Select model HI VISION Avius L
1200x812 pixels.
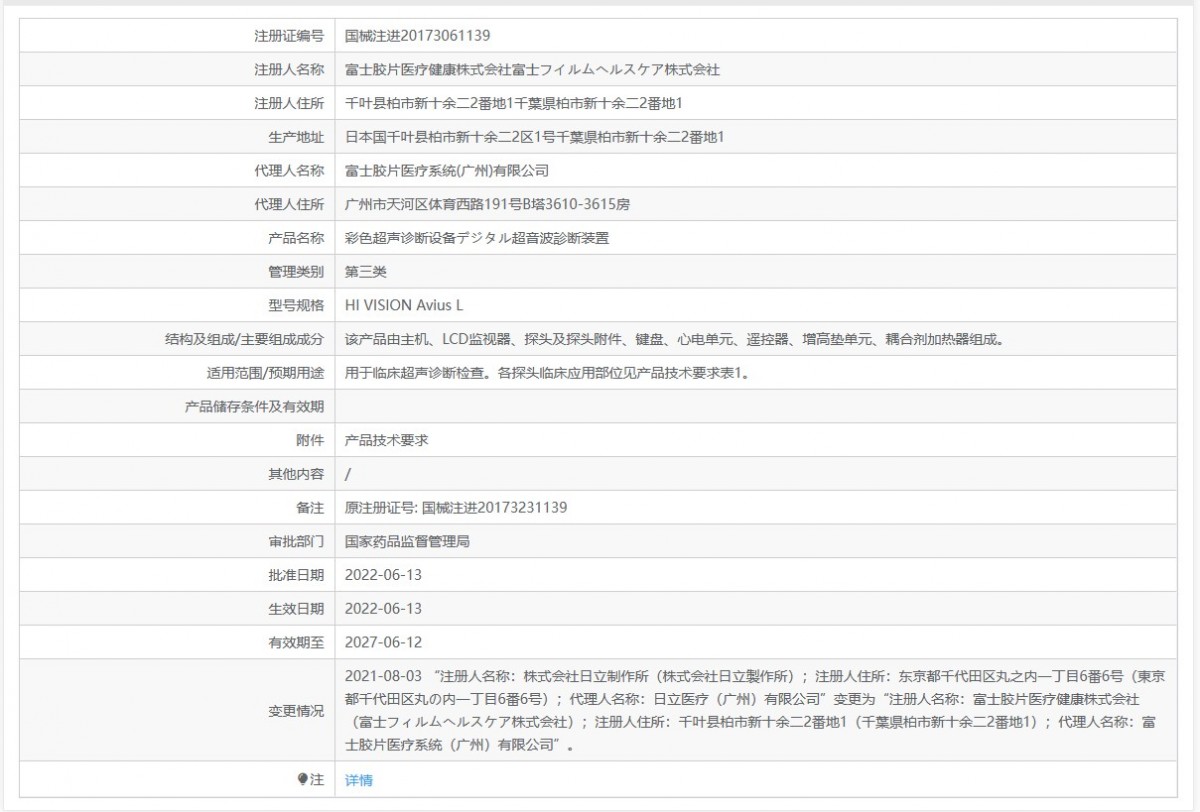[404, 305]
